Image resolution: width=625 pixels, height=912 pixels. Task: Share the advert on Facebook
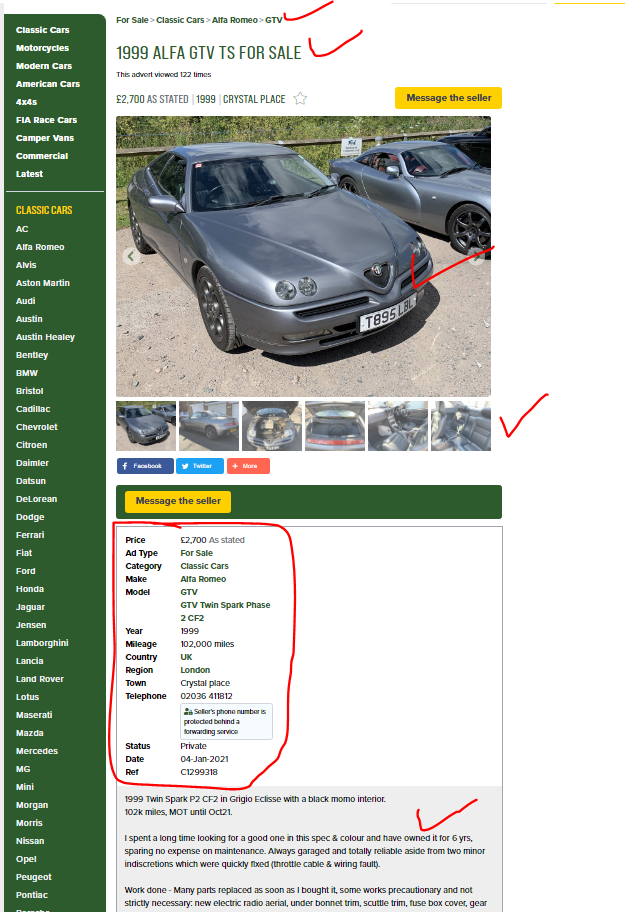tap(145, 466)
